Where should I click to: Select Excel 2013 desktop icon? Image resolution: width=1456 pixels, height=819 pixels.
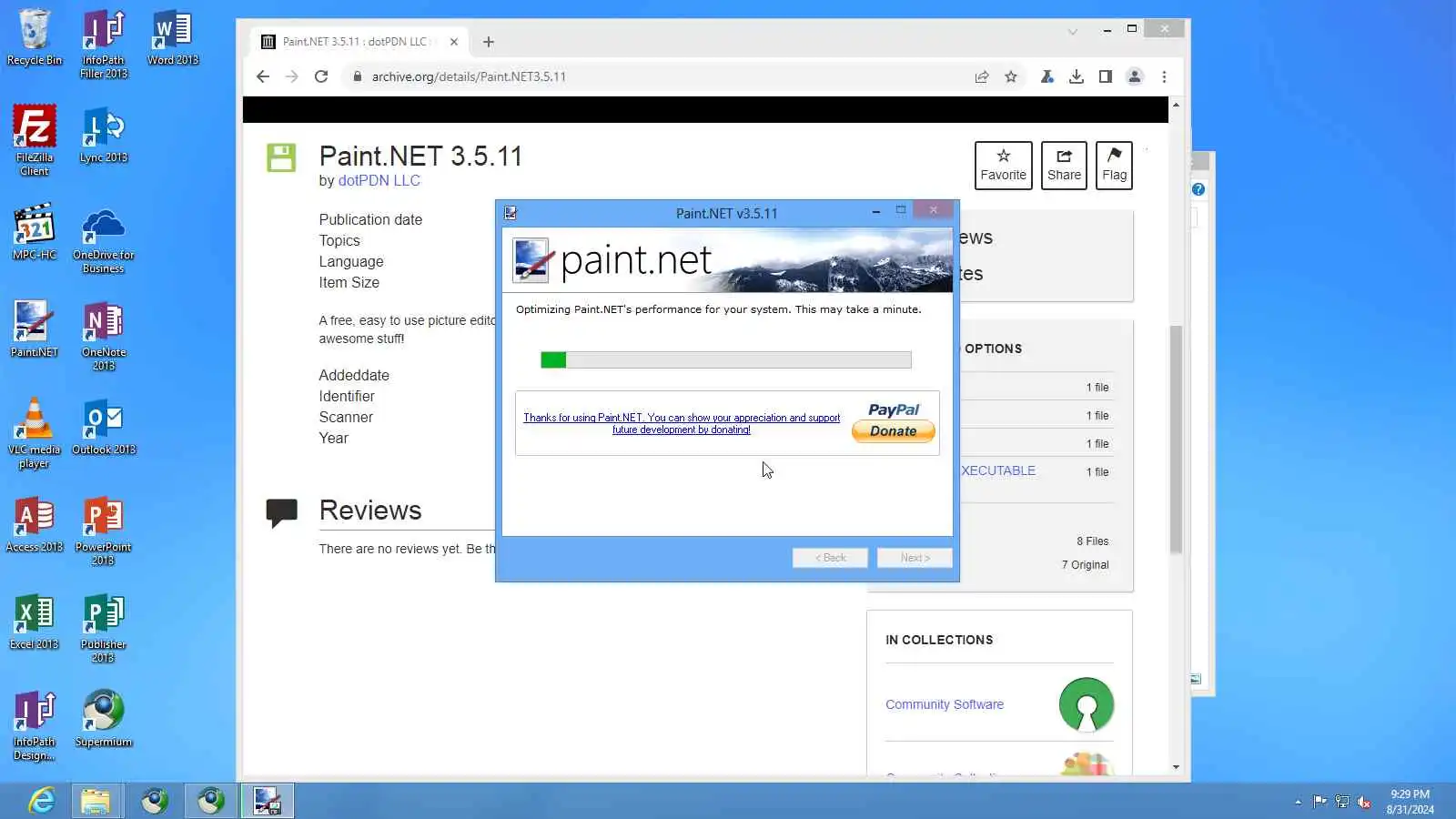[35, 622]
